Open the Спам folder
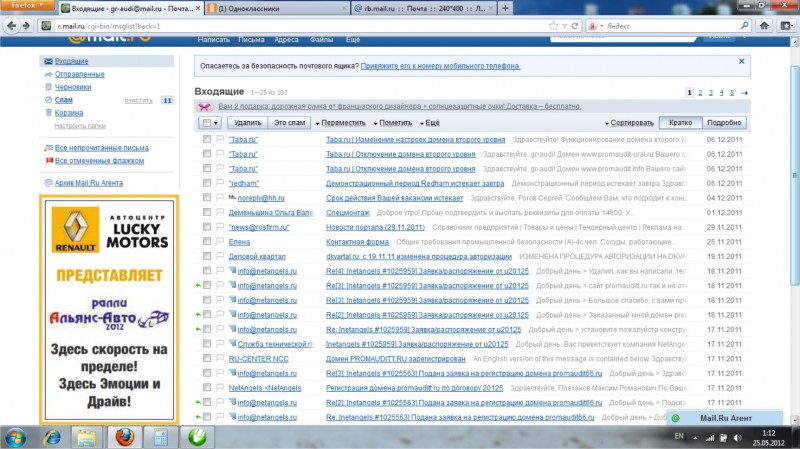Viewport: 800px width, 449px height. tap(64, 100)
